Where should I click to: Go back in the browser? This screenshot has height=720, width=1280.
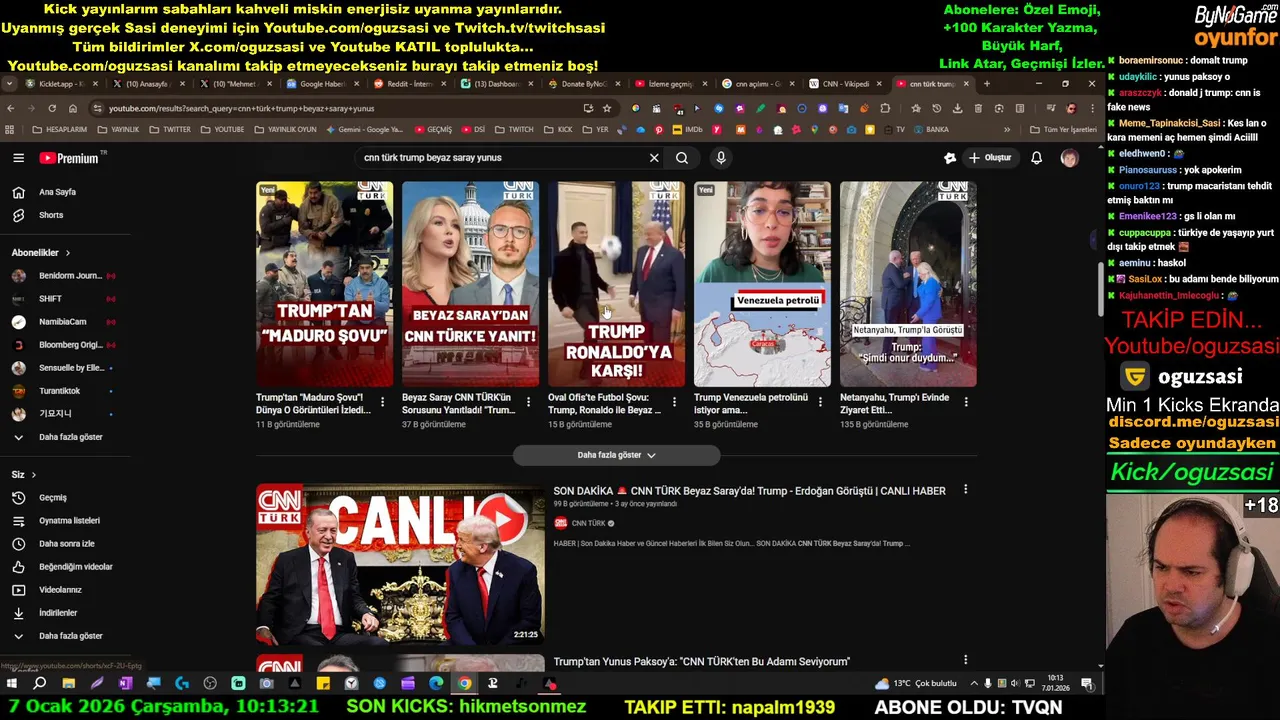click(11, 108)
